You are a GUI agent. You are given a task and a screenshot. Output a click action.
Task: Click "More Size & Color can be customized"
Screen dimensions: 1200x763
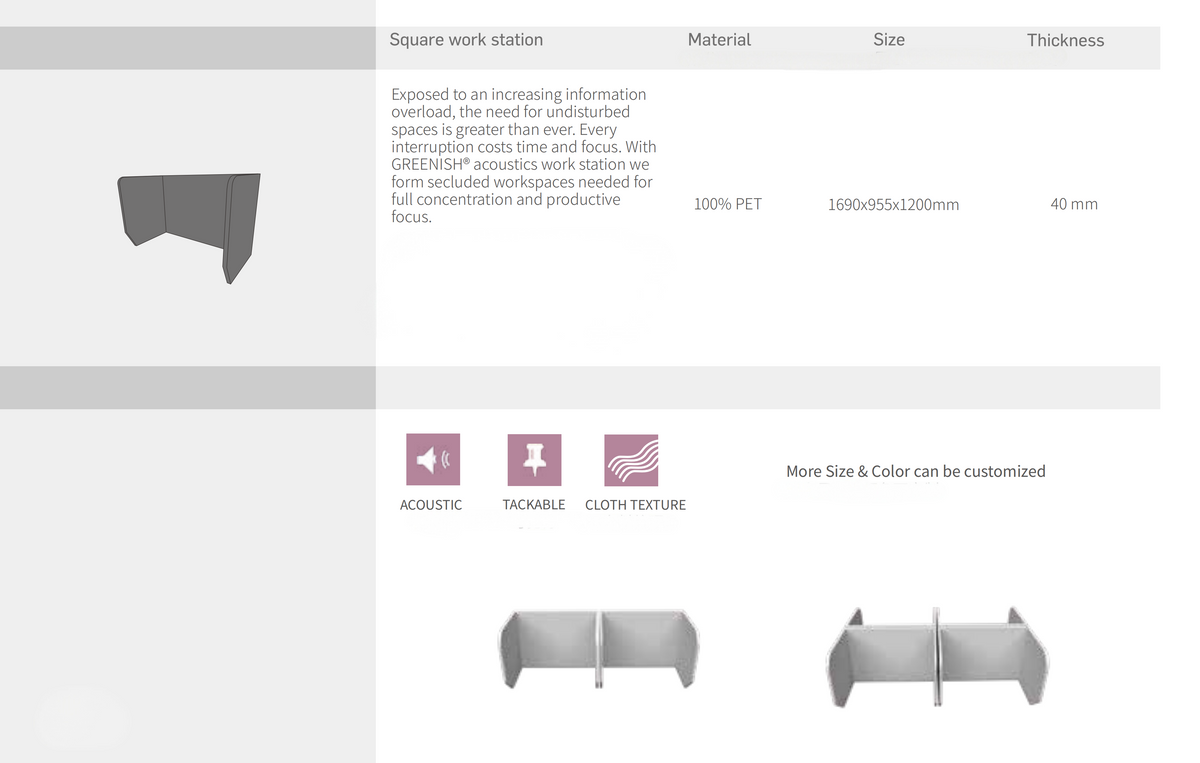tap(916, 471)
